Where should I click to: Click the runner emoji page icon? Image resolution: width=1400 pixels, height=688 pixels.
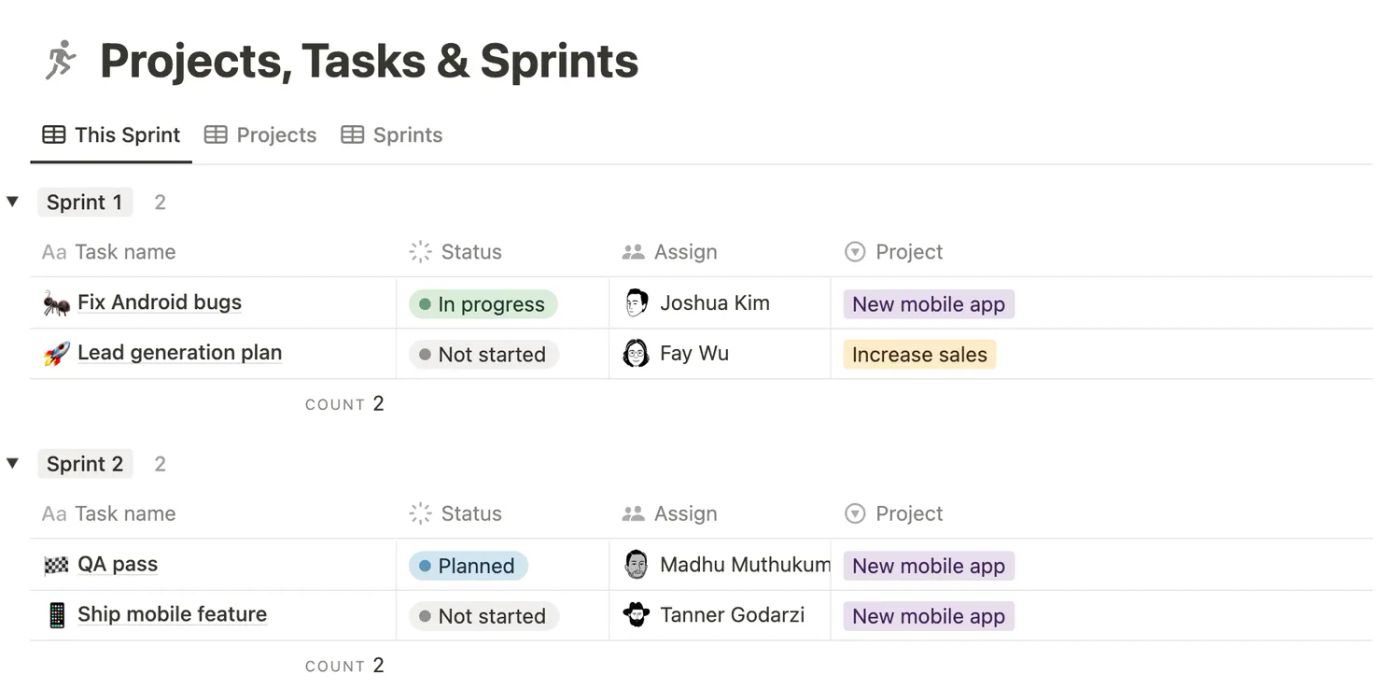(59, 60)
